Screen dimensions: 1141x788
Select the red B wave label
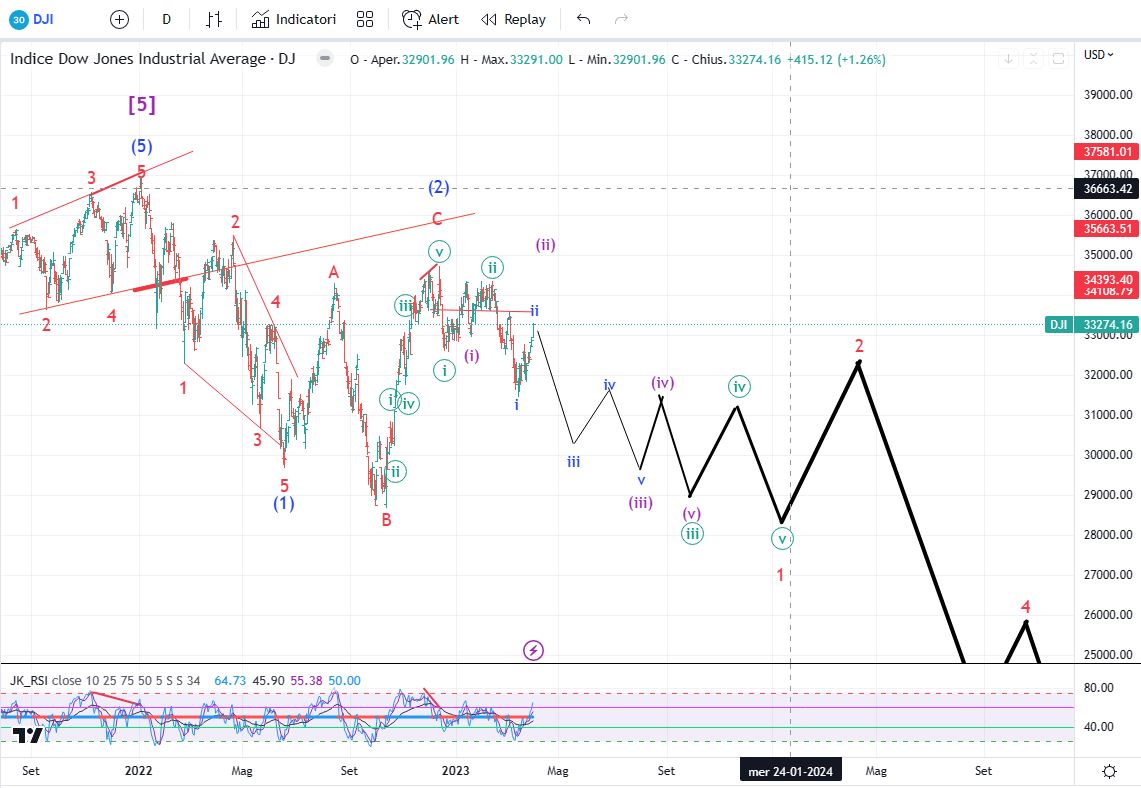pyautogui.click(x=386, y=520)
